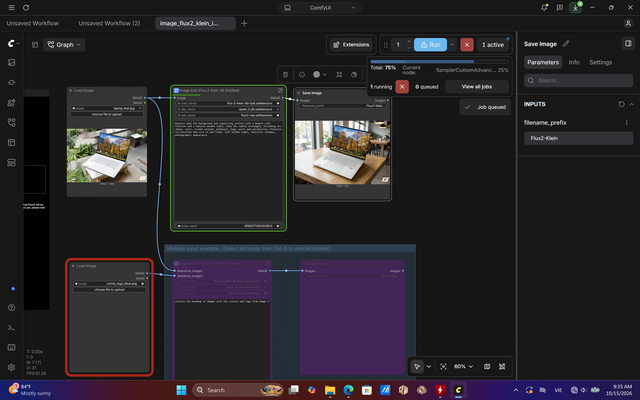Image resolution: width=640 pixels, height=400 pixels.
Task: Open the model library sidebar icon
Action: (11, 102)
